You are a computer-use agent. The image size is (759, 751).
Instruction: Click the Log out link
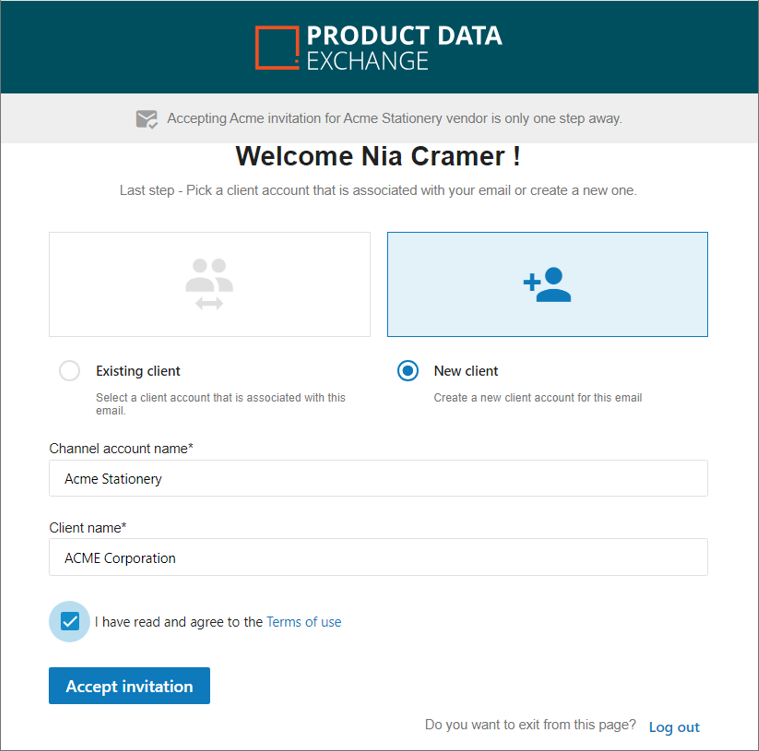coord(674,727)
